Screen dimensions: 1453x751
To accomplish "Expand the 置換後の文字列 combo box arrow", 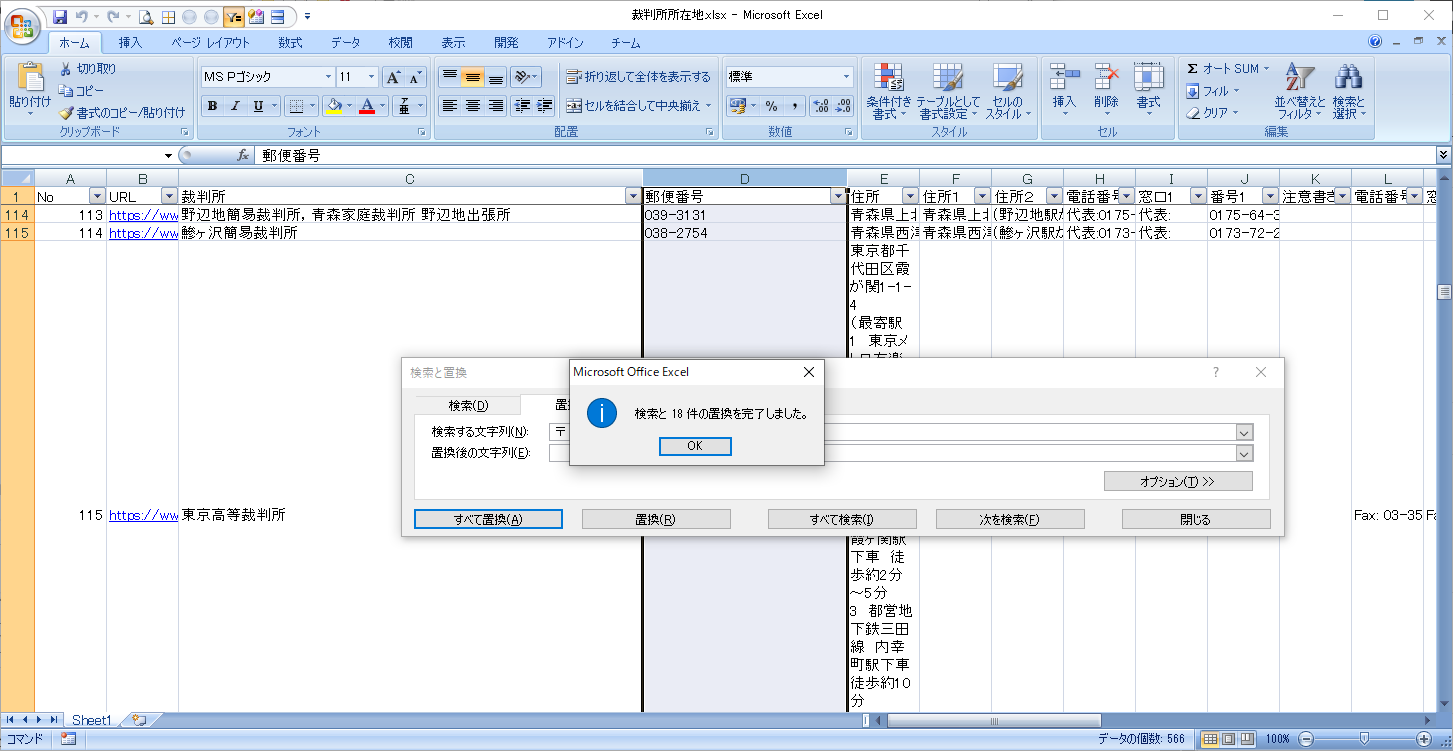I will (1244, 453).
